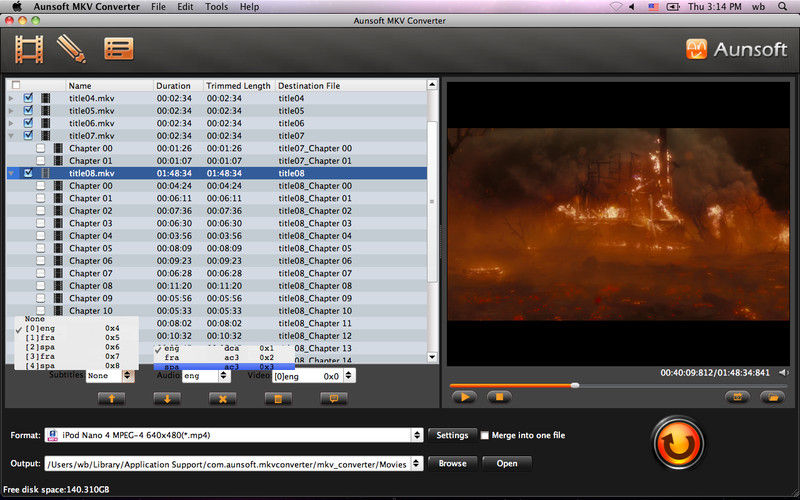Expand the title05.mkv row
The width and height of the screenshot is (800, 500).
point(11,111)
